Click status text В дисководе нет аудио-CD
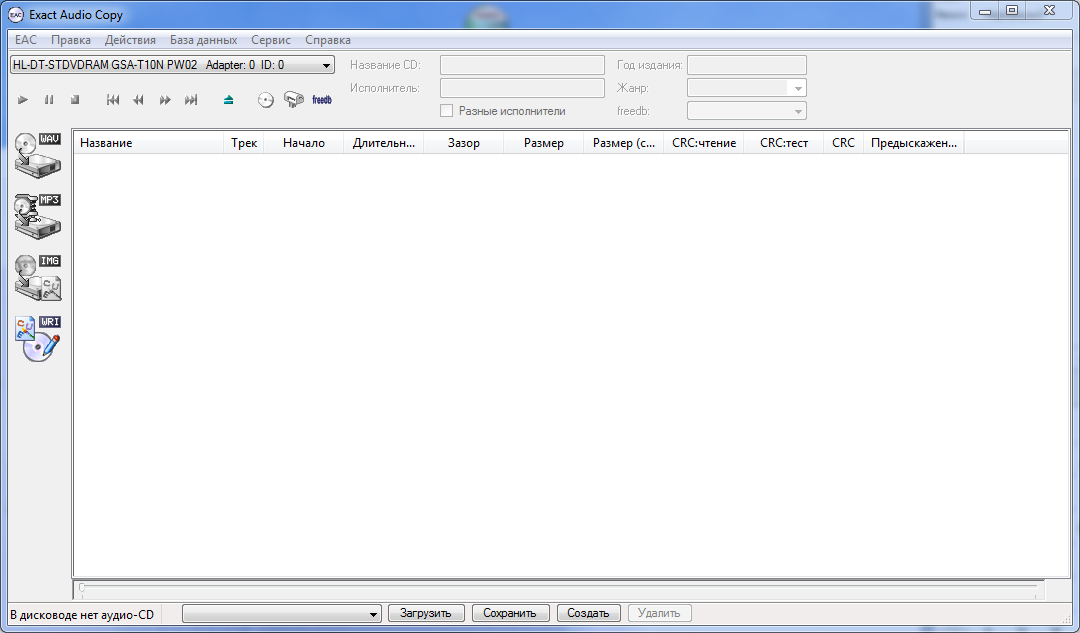This screenshot has height=633, width=1080. [x=82, y=614]
